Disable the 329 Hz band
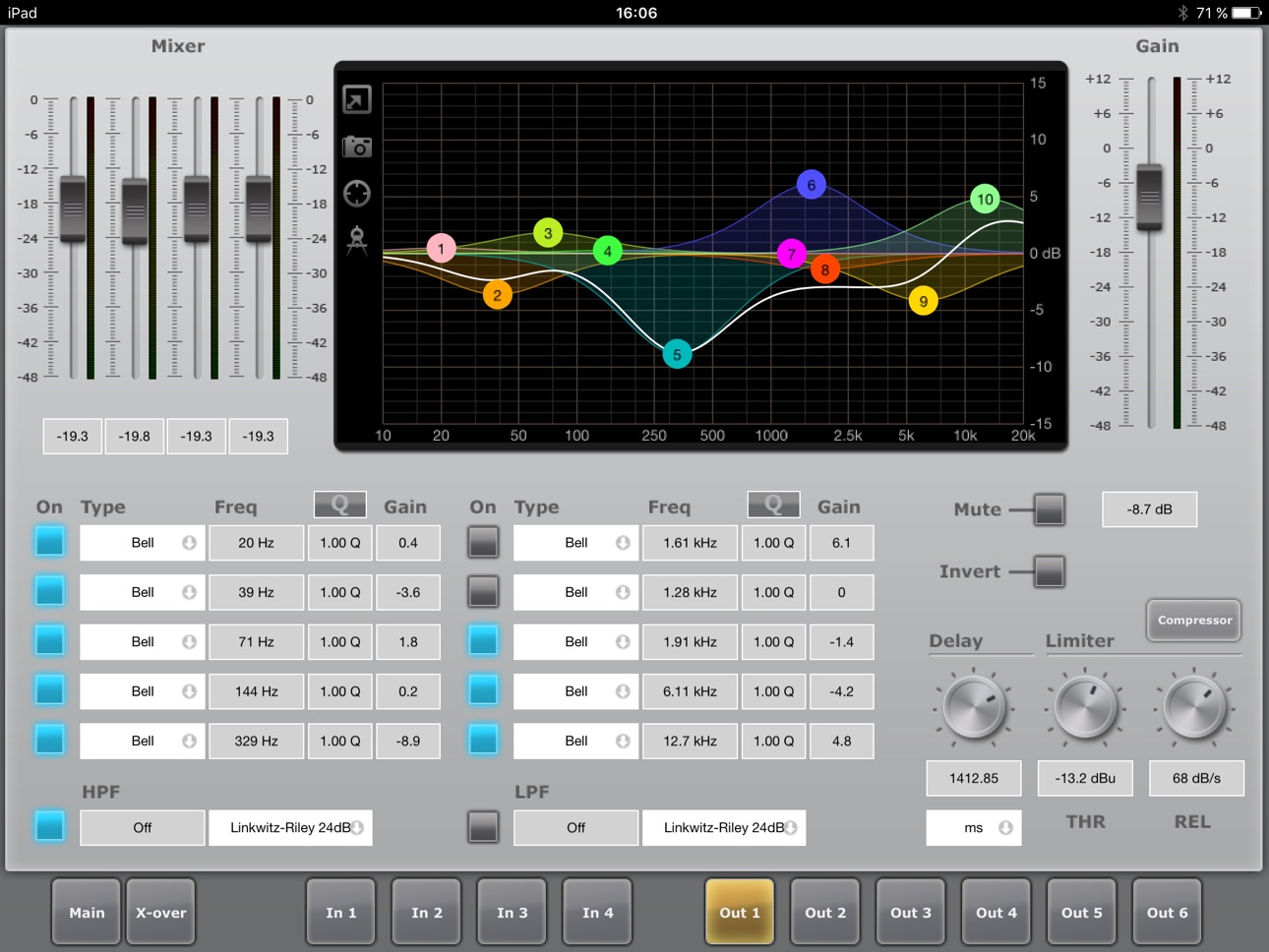 pyautogui.click(x=50, y=740)
